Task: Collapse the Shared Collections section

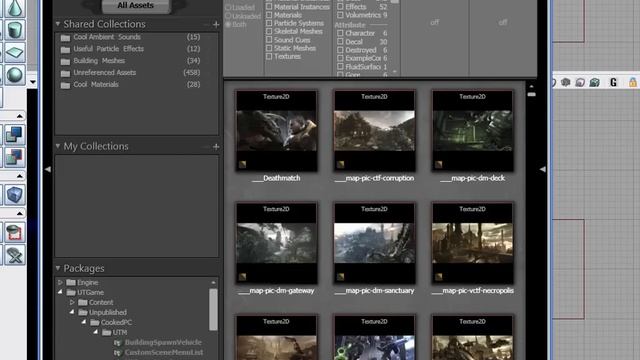Action: click(58, 24)
